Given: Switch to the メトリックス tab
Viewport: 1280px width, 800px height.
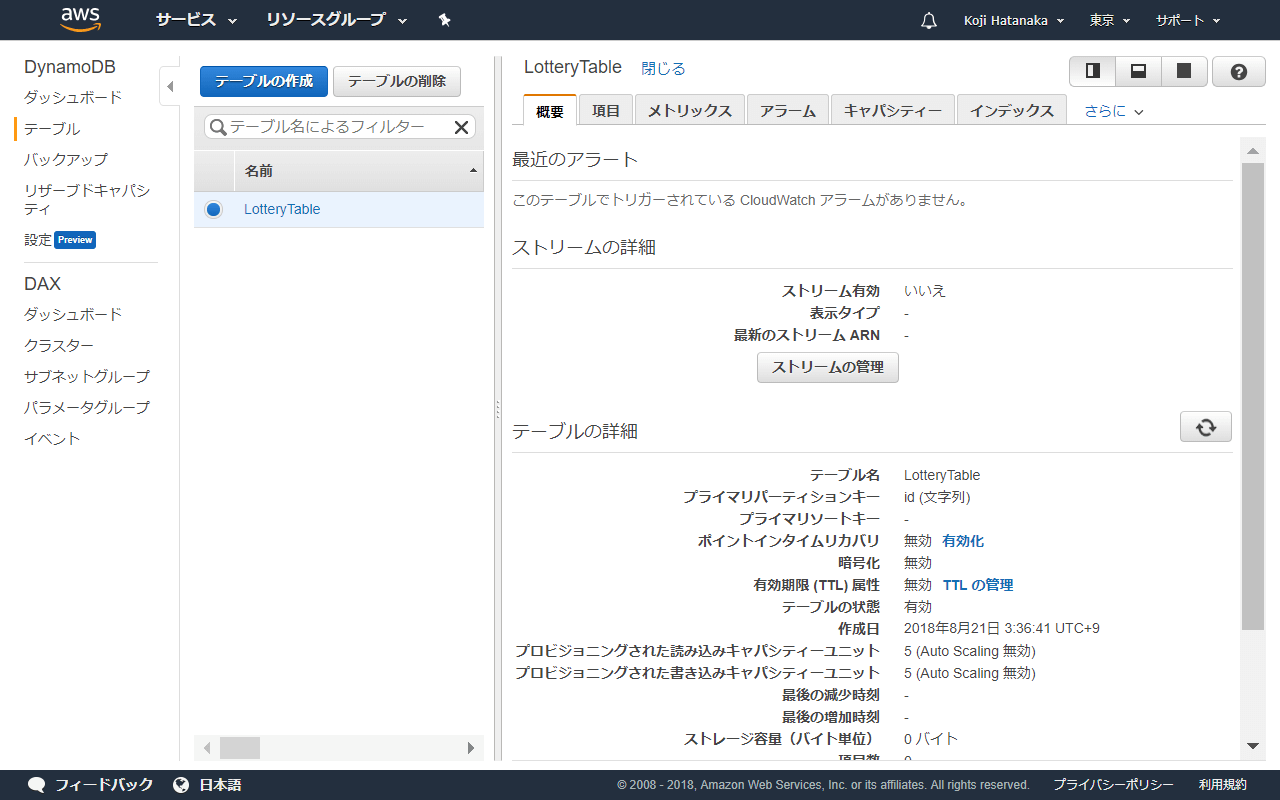Looking at the screenshot, I should 690,110.
